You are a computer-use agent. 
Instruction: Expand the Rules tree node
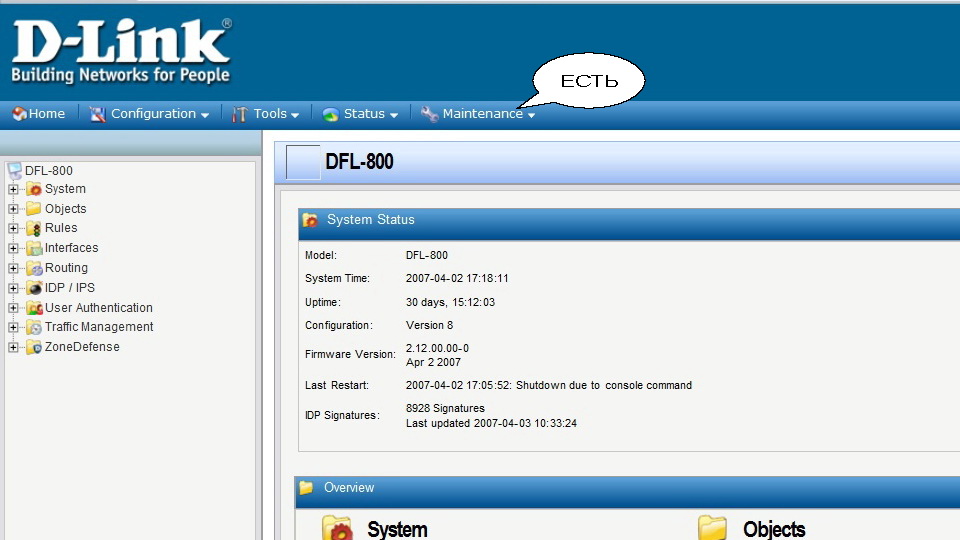(13, 228)
